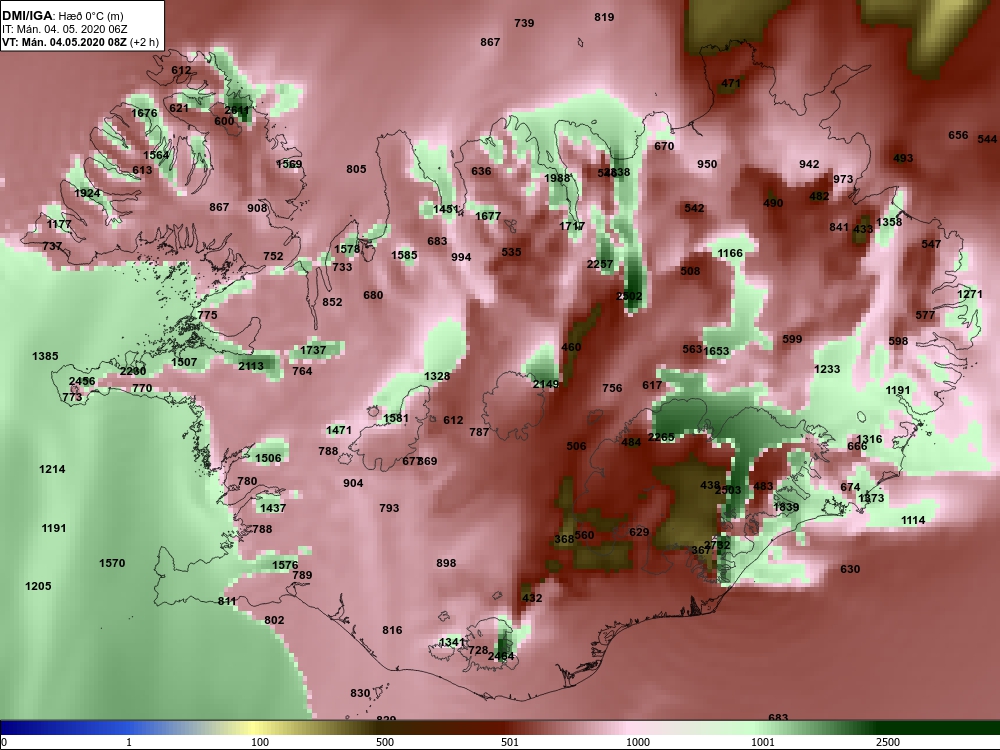
Task: Click the 2149 height value
Action: click(546, 384)
